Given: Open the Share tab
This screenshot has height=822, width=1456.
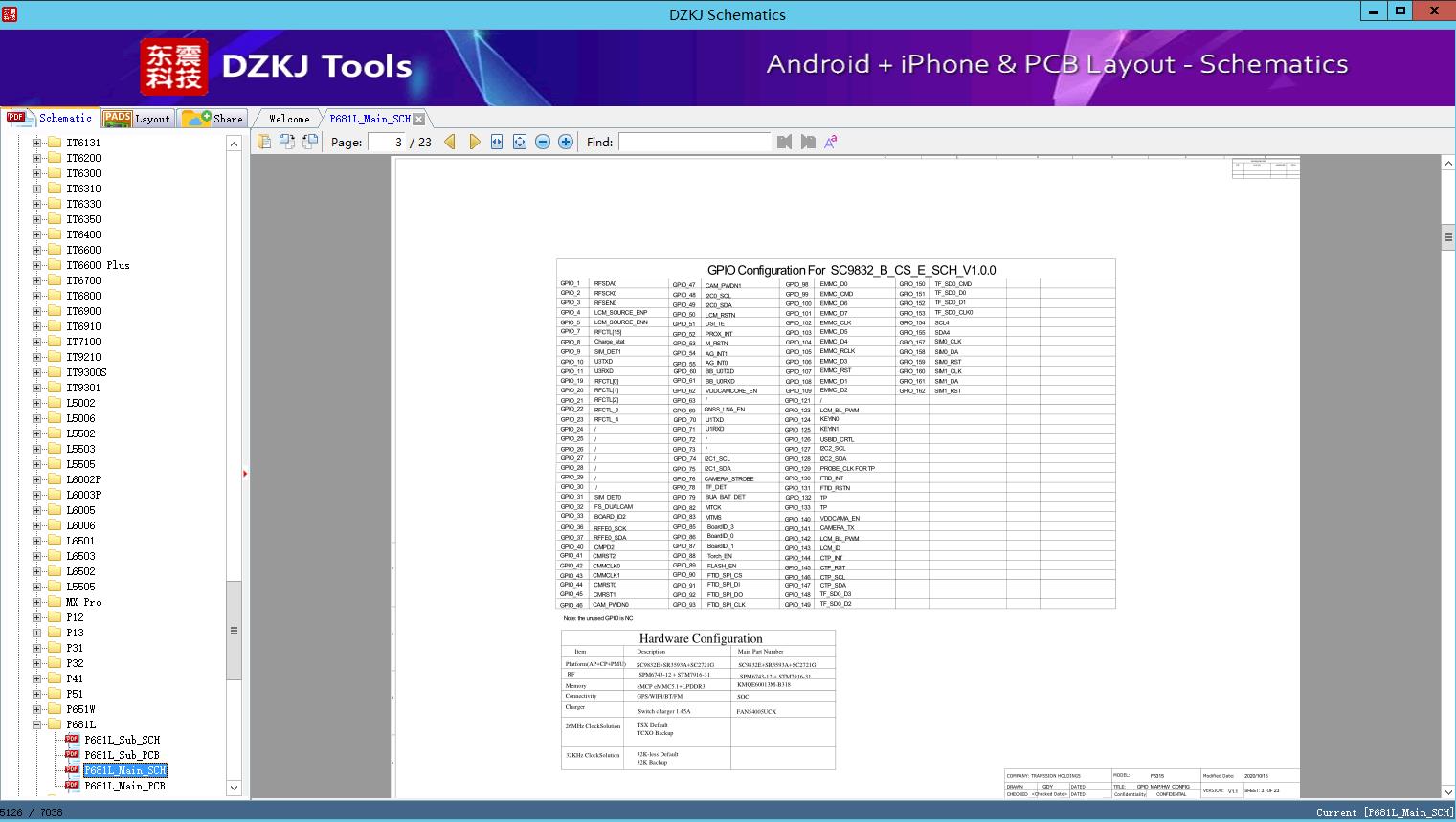Looking at the screenshot, I should [x=213, y=118].
